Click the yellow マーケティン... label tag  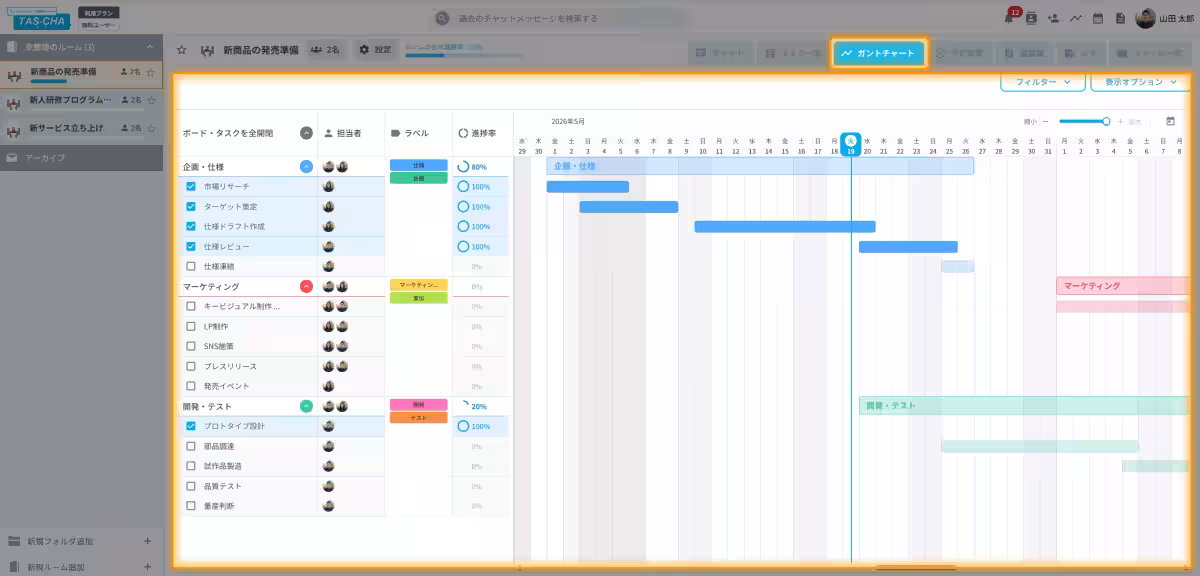click(418, 285)
